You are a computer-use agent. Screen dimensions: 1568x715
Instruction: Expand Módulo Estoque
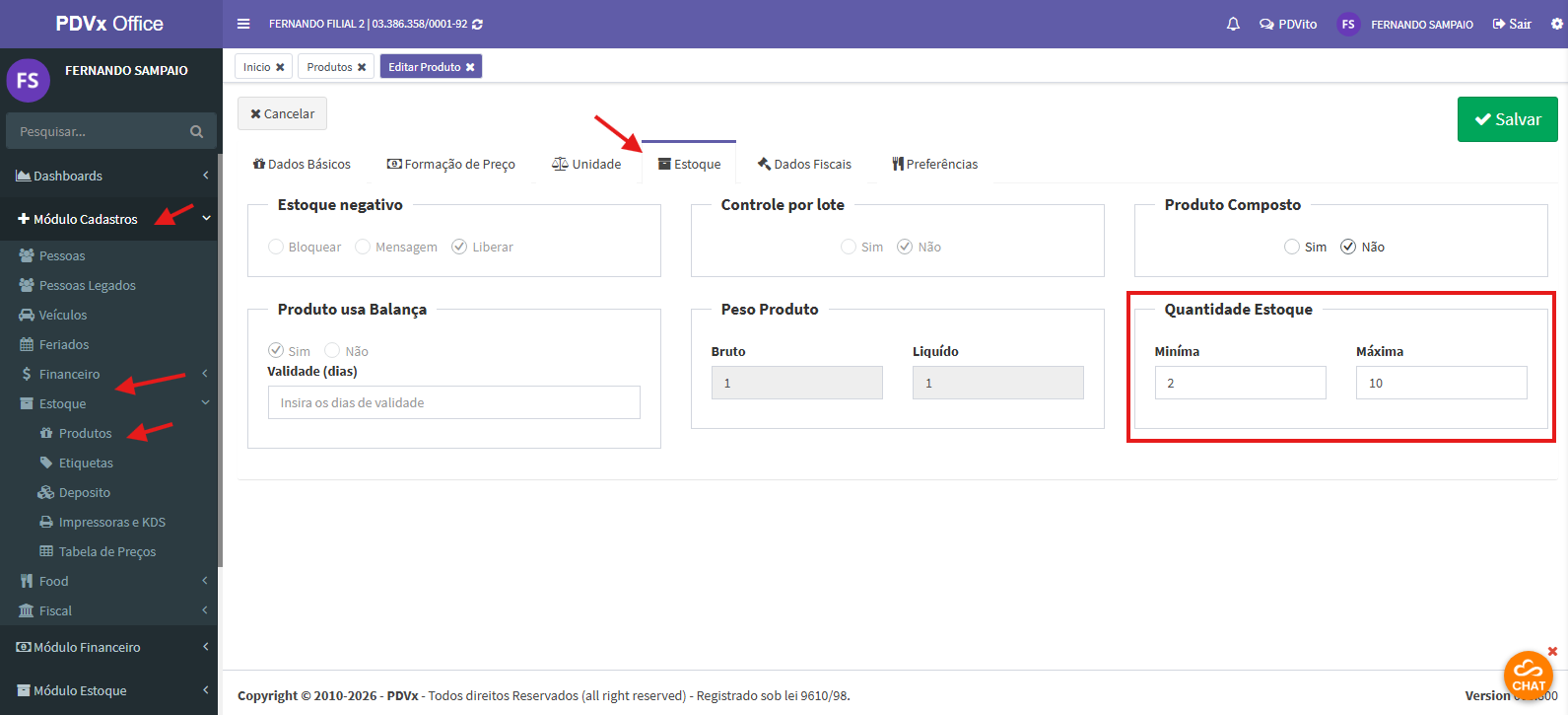point(108,690)
